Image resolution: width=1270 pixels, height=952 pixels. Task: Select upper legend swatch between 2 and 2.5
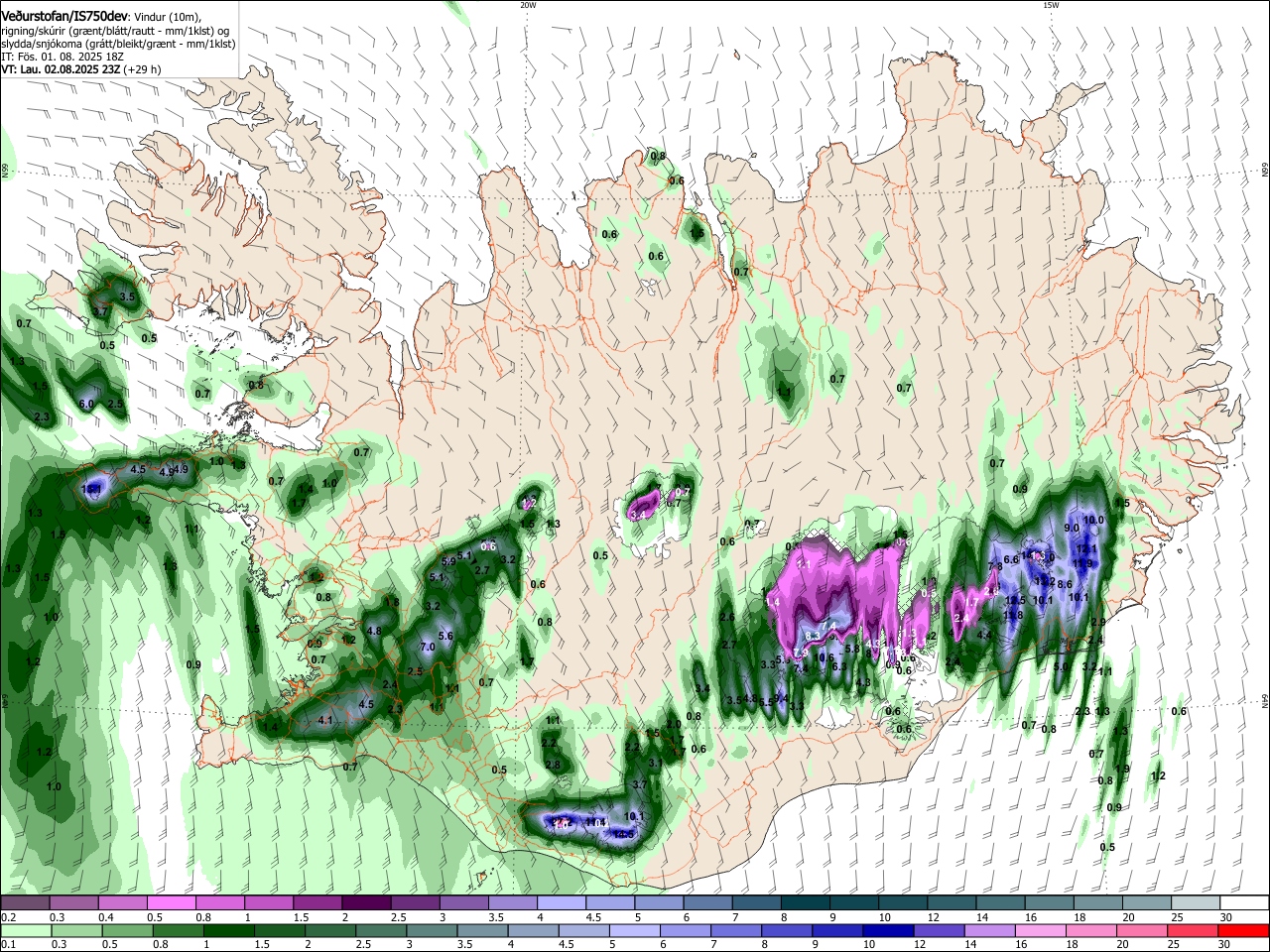coord(365,903)
